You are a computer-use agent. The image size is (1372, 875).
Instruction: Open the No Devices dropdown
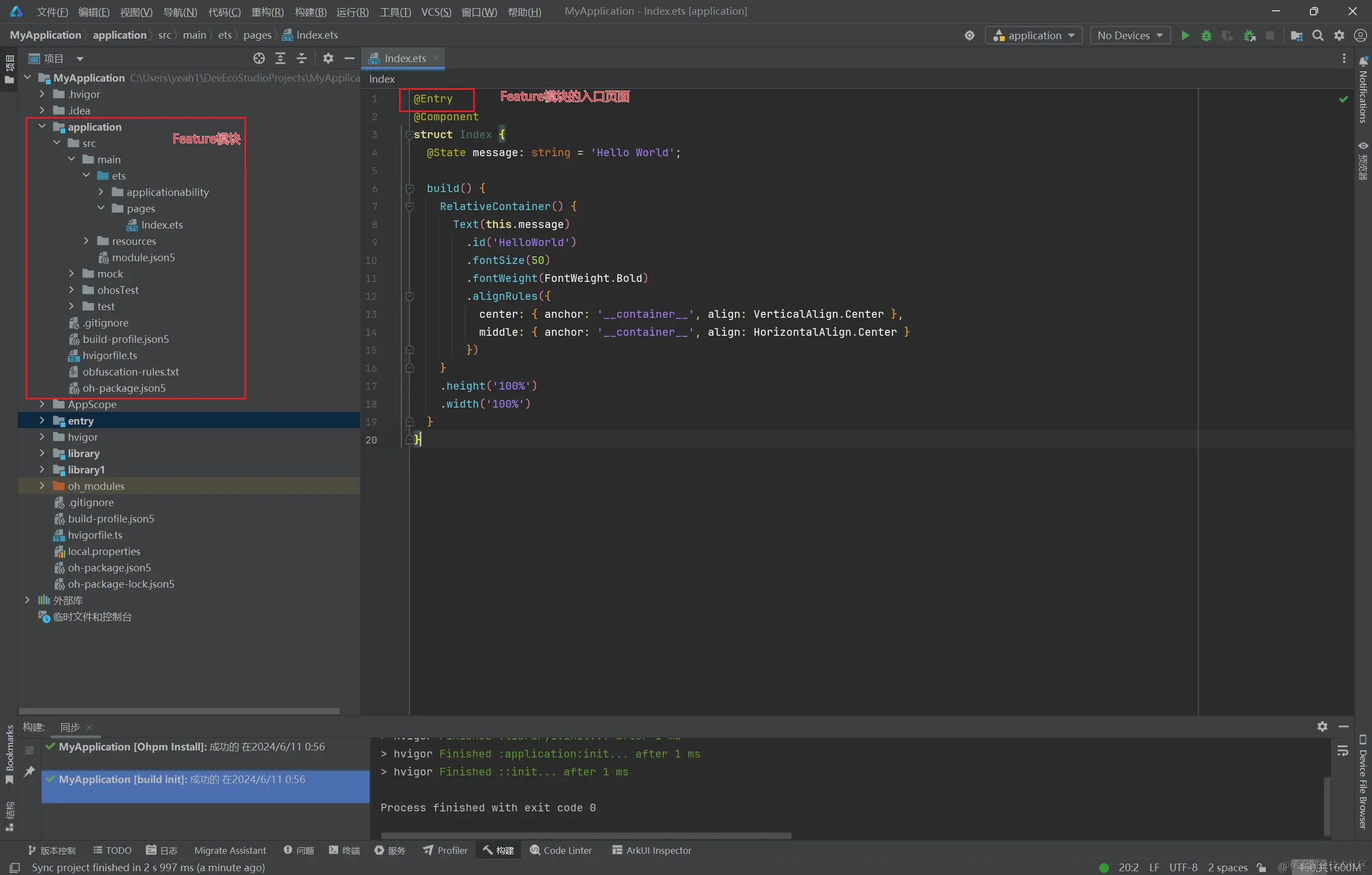click(x=1130, y=35)
